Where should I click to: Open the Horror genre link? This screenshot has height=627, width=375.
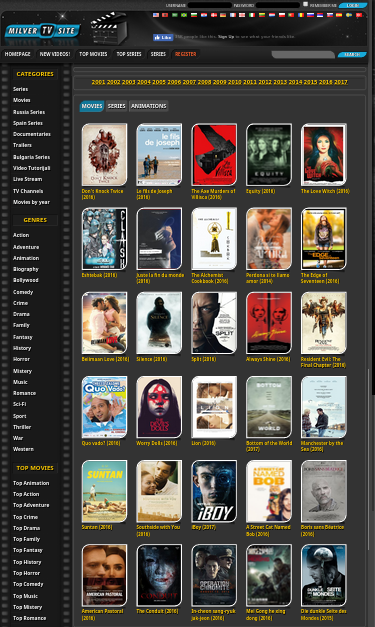pos(21,359)
